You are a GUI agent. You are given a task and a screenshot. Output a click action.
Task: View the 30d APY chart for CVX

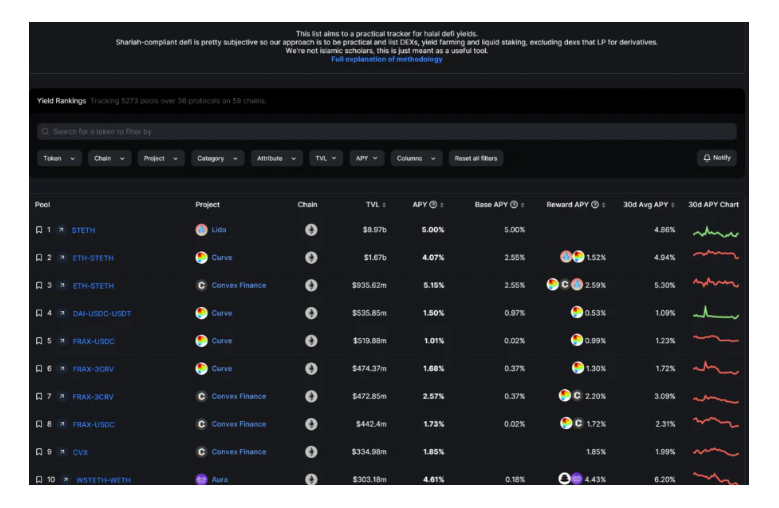point(716,452)
